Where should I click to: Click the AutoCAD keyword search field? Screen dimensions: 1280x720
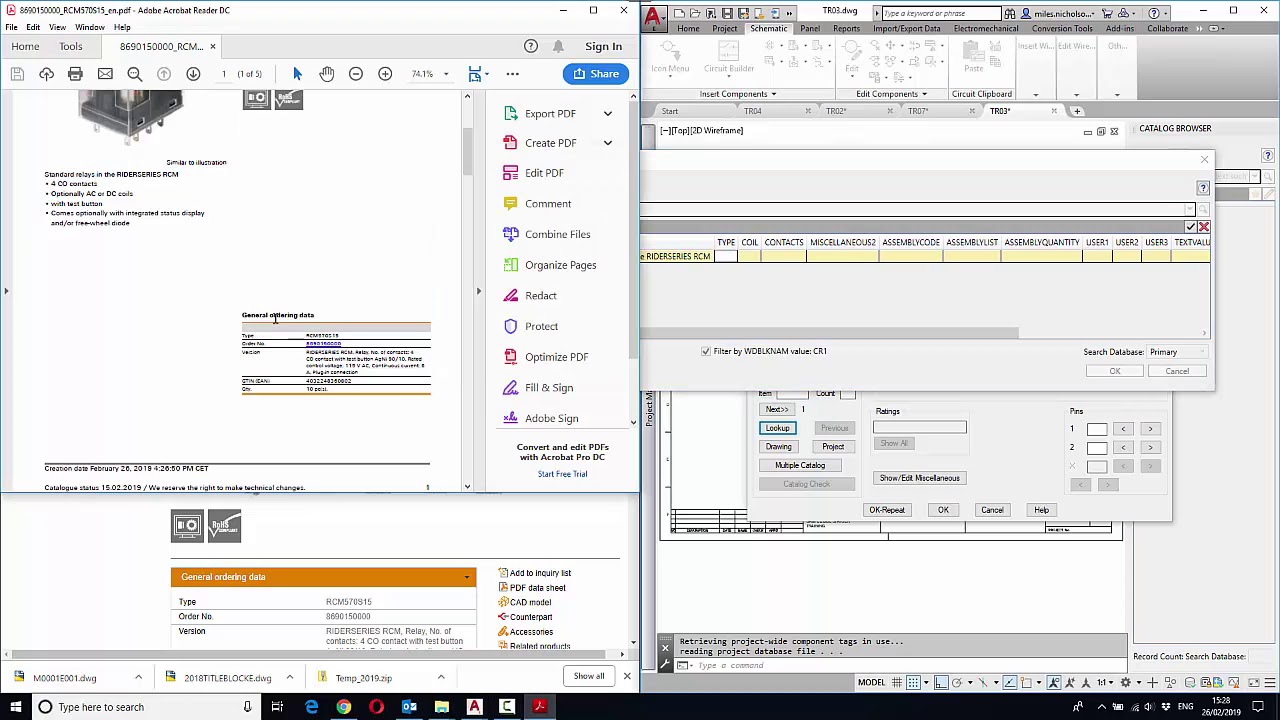[940, 13]
